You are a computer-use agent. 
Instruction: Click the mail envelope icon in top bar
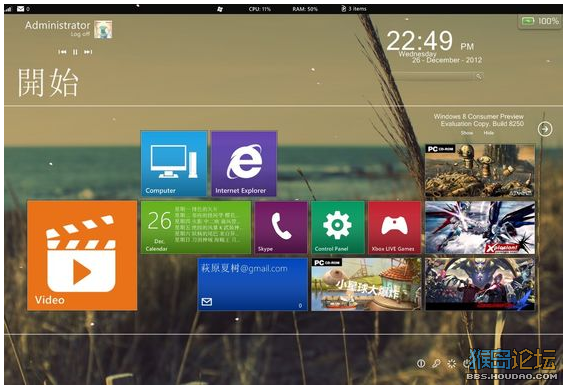(20, 9)
